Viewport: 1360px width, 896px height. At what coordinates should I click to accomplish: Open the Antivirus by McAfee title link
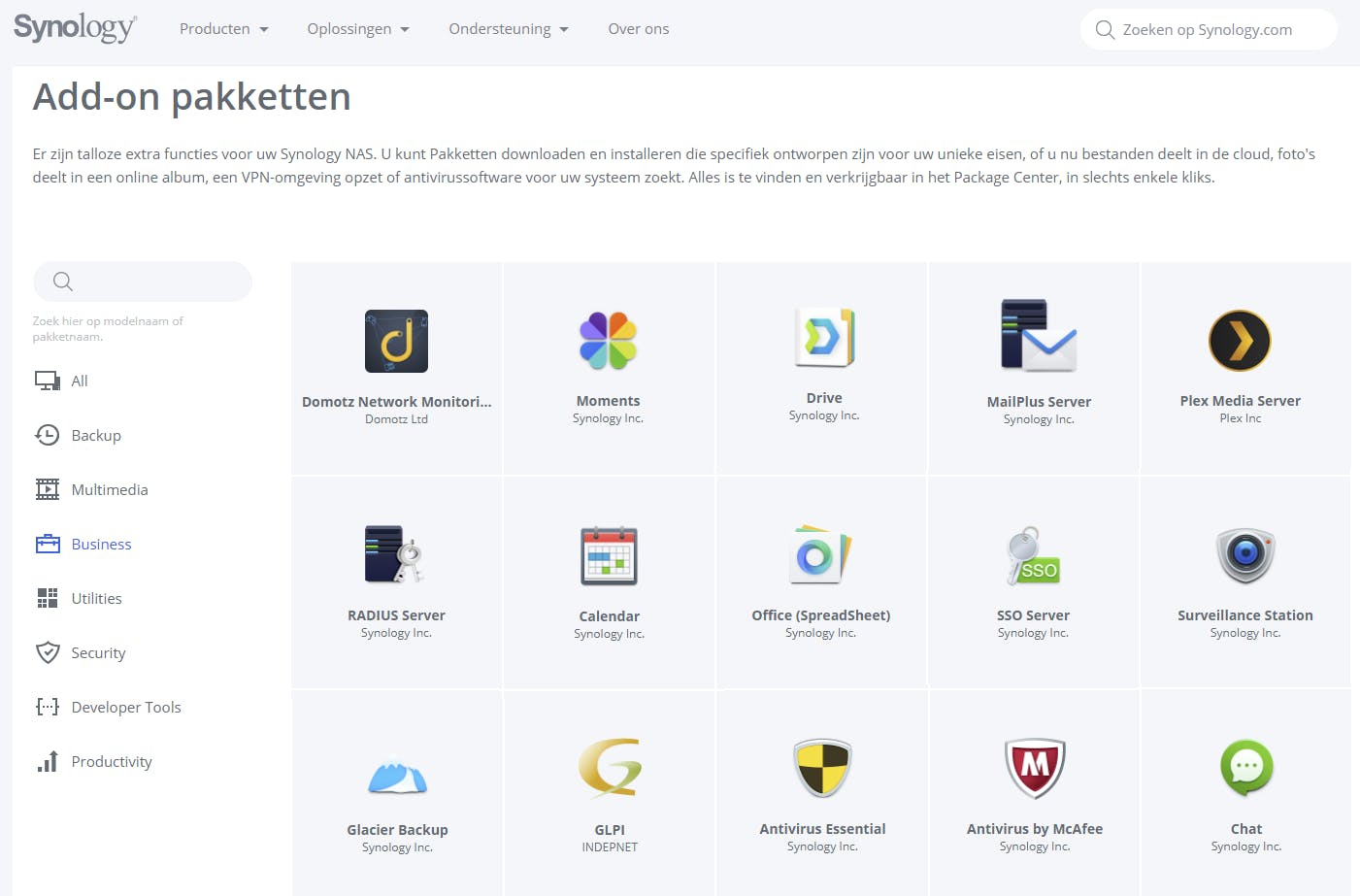tap(1035, 828)
